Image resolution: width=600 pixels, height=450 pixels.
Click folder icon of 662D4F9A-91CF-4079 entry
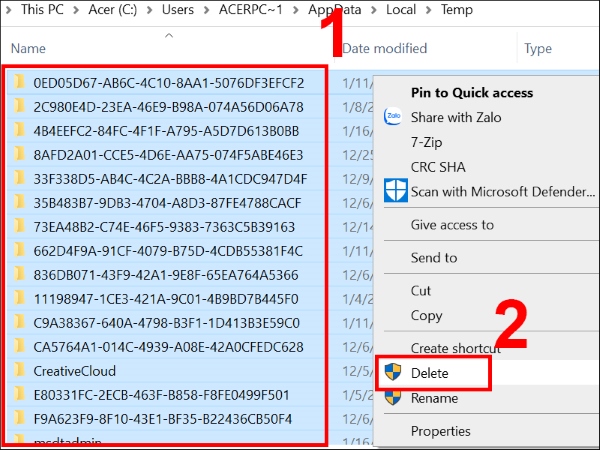click(x=19, y=250)
